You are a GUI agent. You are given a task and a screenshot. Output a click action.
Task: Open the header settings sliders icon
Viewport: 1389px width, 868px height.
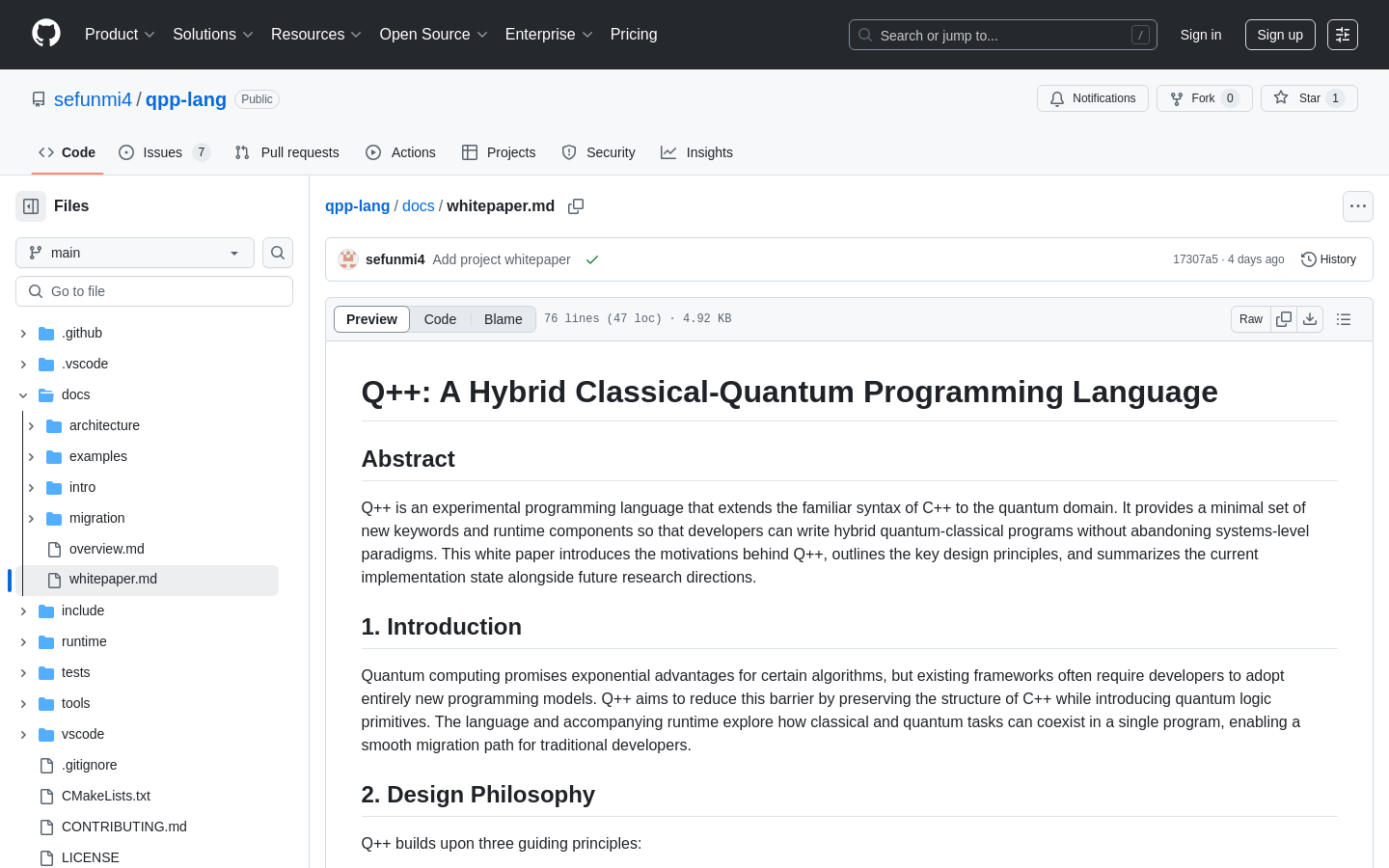click(x=1343, y=35)
